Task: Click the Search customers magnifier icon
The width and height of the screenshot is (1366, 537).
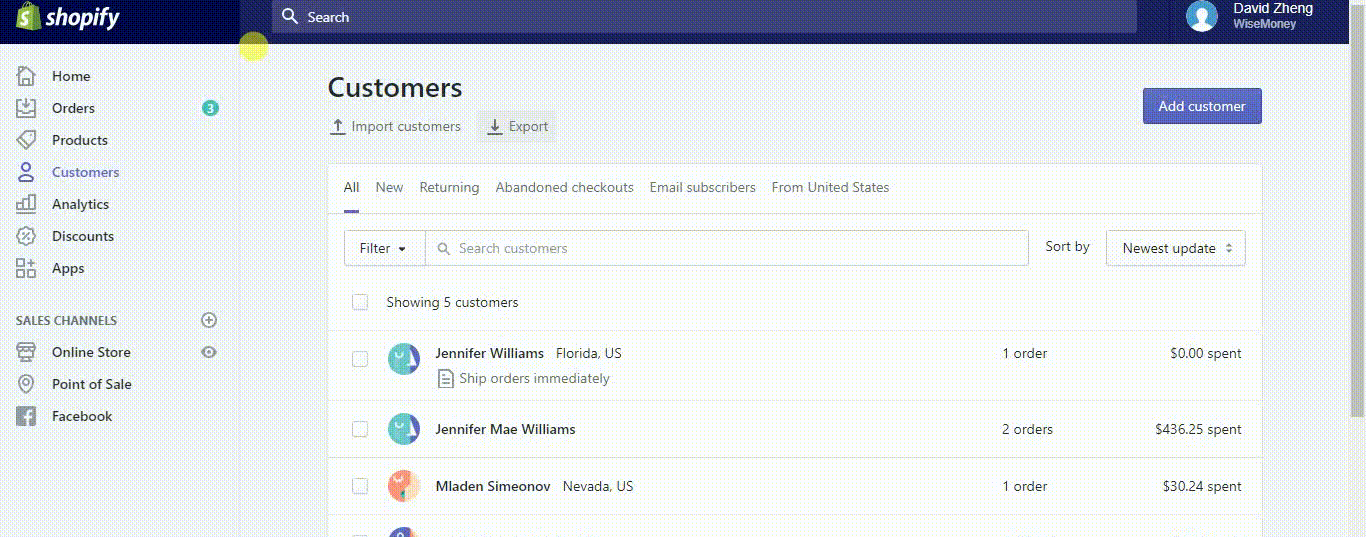Action: tap(444, 249)
